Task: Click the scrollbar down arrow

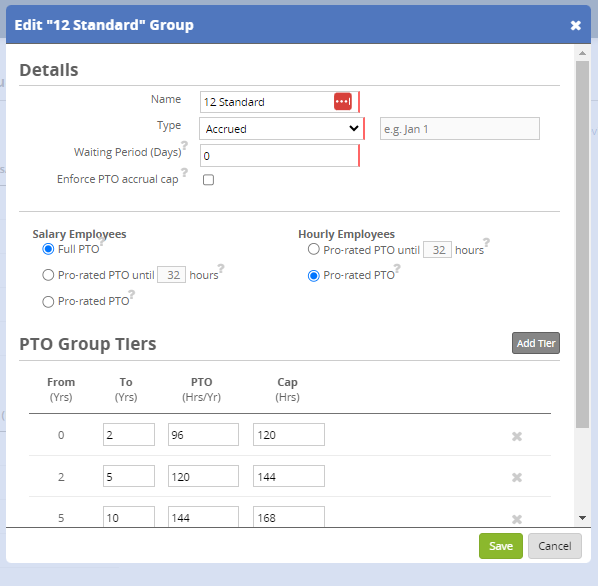Action: click(x=582, y=518)
